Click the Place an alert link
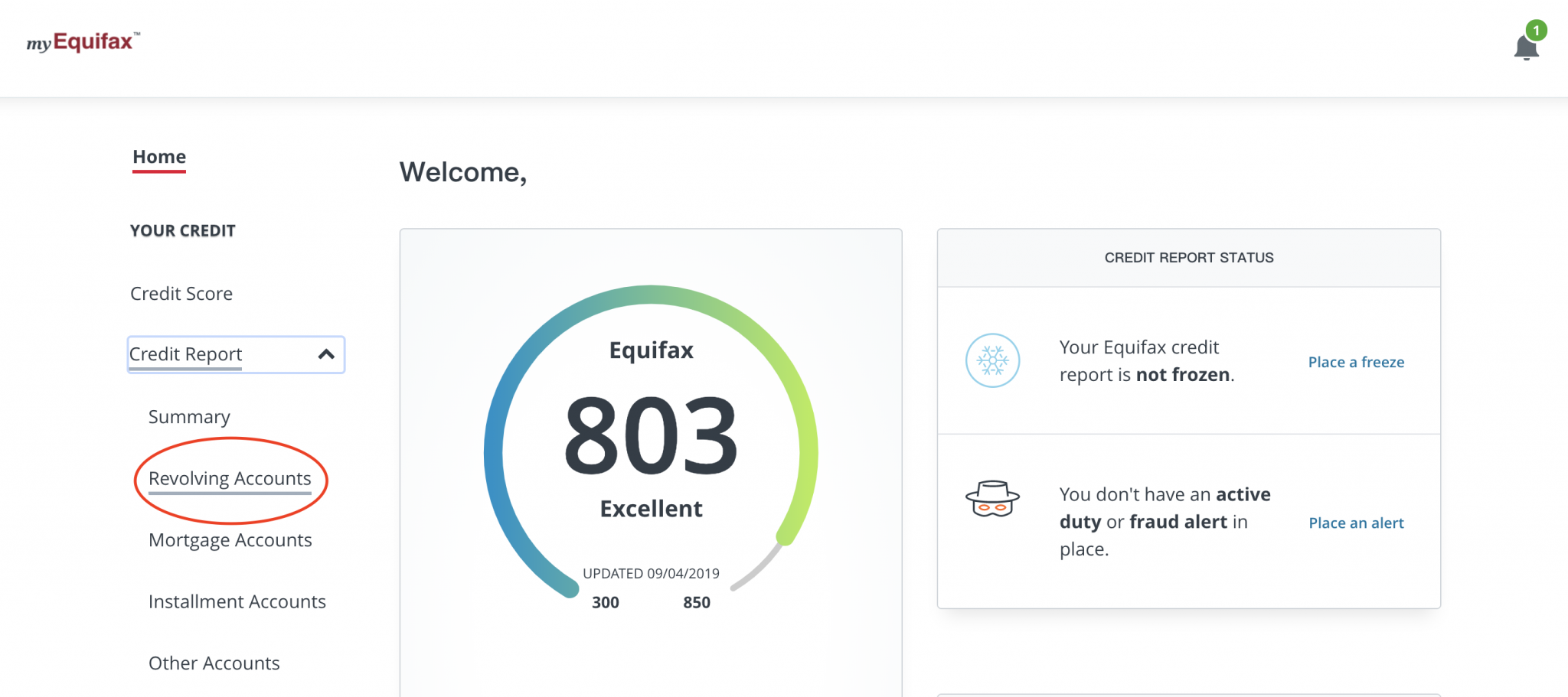This screenshot has height=697, width=1568. tap(1356, 523)
